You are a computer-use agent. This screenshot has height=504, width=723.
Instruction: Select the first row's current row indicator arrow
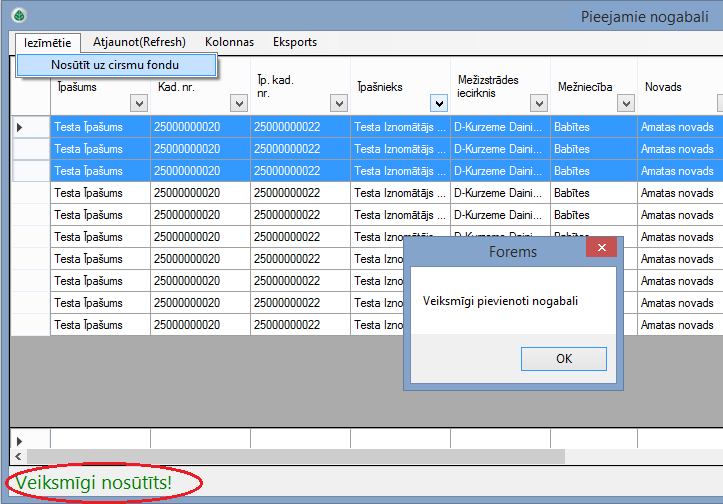tap(20, 127)
